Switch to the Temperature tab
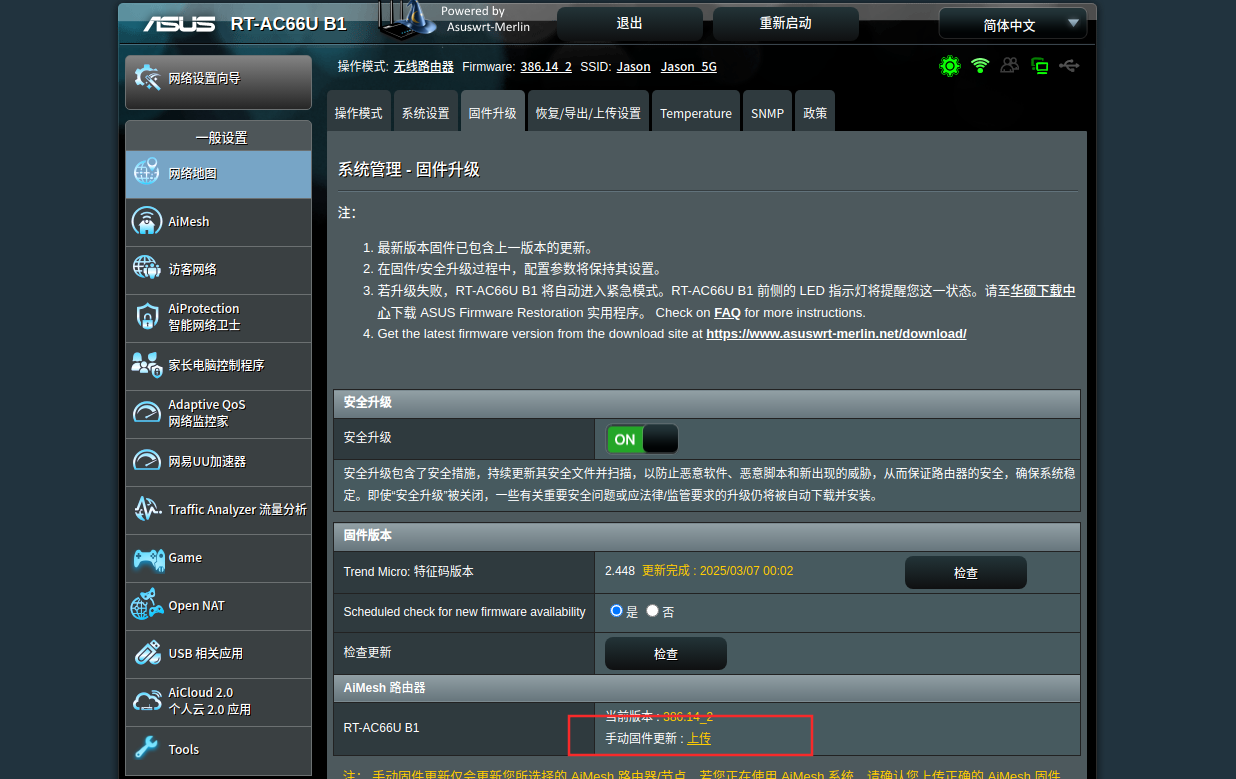The width and height of the screenshot is (1236, 779). [x=695, y=113]
